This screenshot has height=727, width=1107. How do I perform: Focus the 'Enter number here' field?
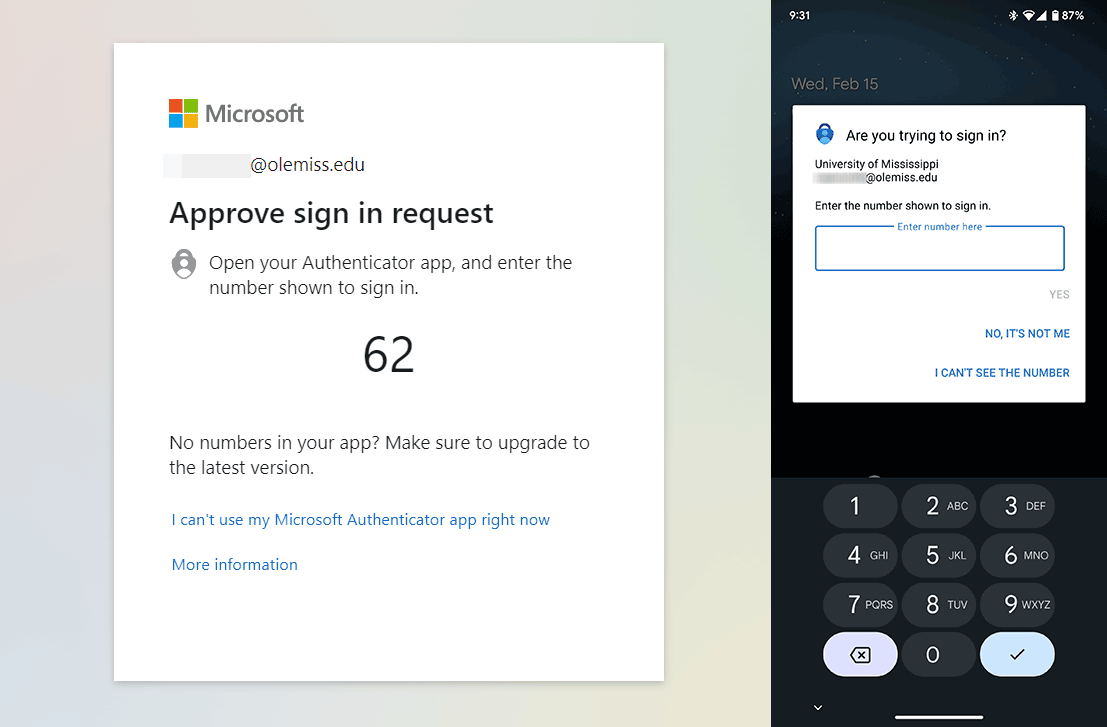pyautogui.click(x=939, y=248)
